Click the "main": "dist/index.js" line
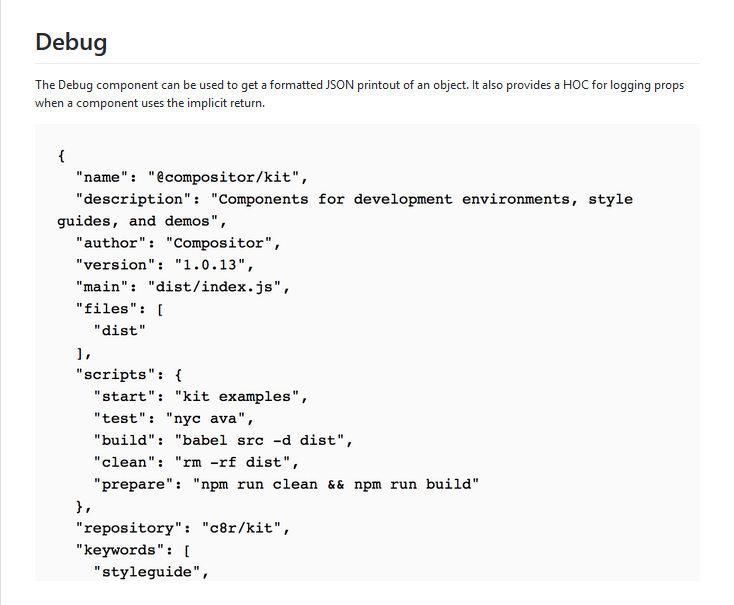This screenshot has width=734, height=605. 183,287
